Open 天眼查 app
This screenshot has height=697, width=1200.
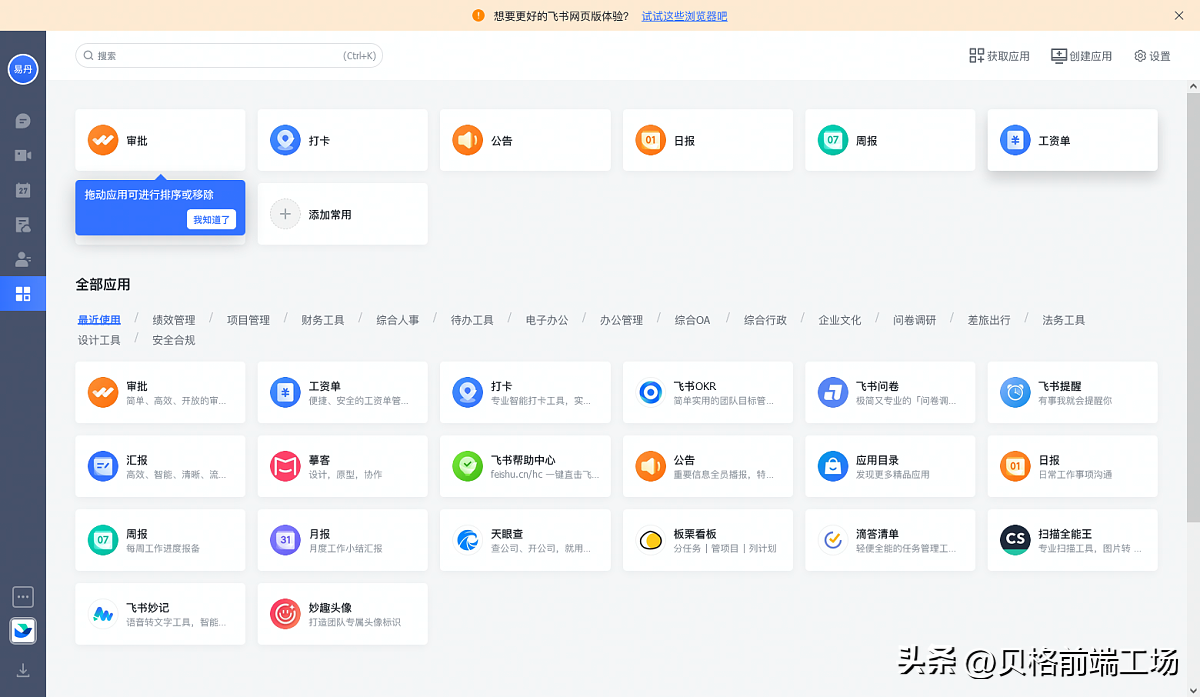point(525,540)
